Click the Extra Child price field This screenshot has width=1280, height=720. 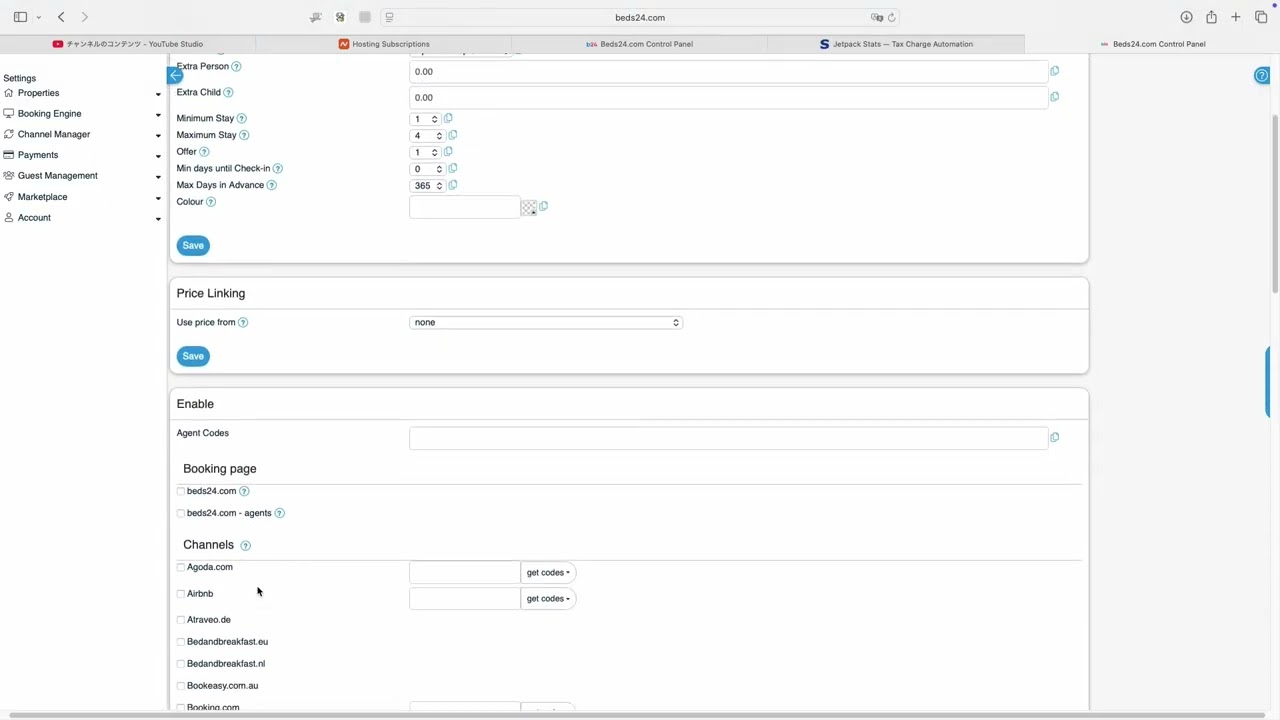click(728, 98)
